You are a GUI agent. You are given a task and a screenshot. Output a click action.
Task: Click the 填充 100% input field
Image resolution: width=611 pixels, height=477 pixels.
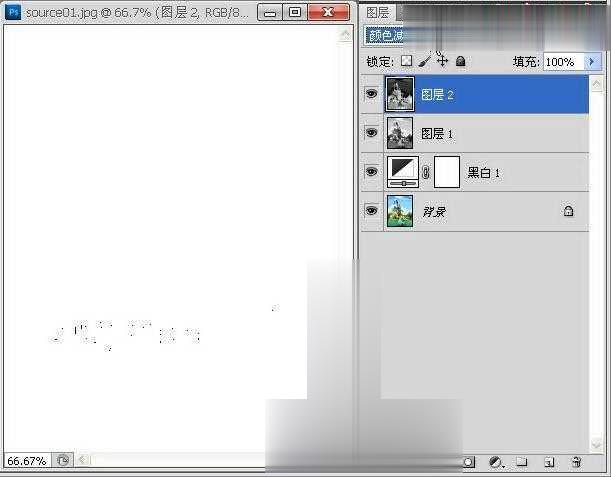click(x=564, y=62)
